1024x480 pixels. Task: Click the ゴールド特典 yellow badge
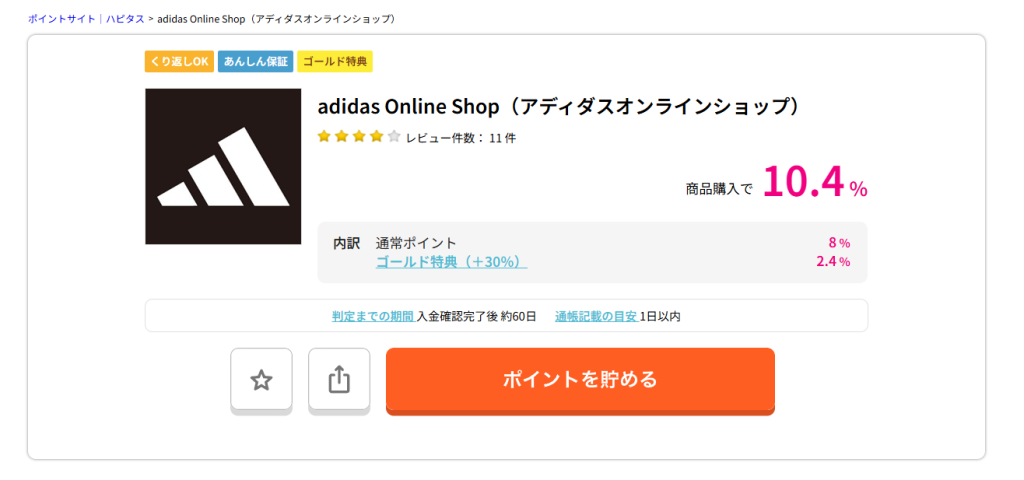point(335,61)
